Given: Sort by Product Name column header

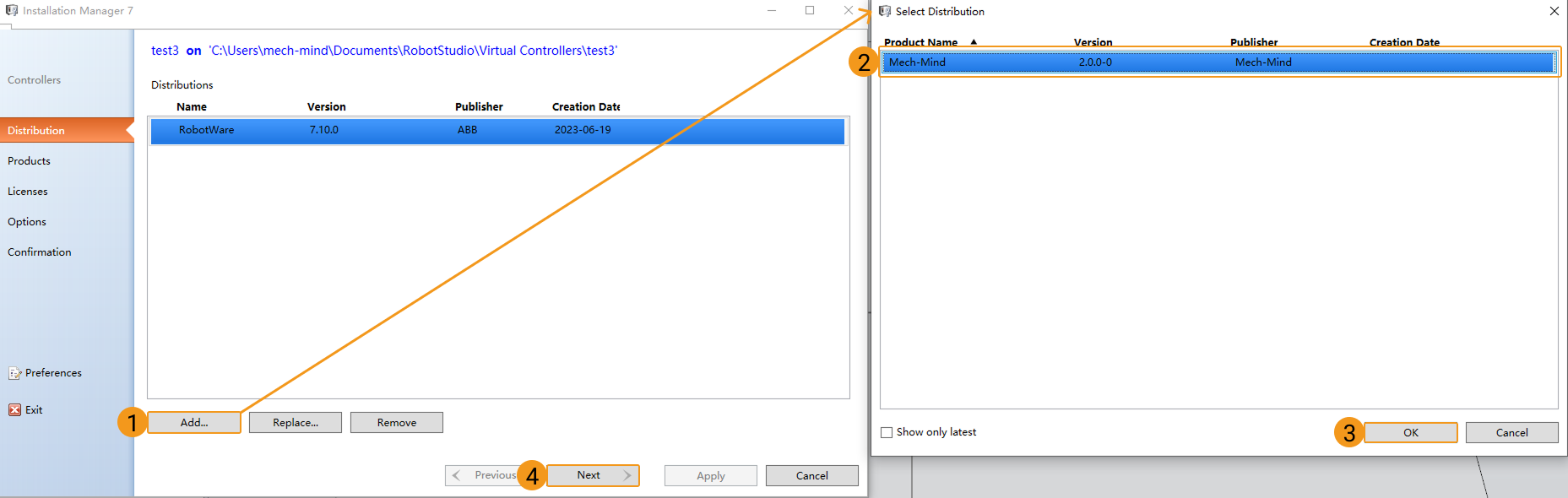Looking at the screenshot, I should 920,42.
